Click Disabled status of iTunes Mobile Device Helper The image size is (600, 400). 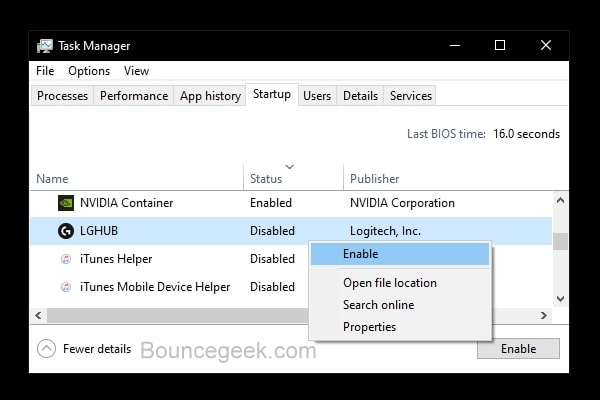pyautogui.click(x=272, y=287)
